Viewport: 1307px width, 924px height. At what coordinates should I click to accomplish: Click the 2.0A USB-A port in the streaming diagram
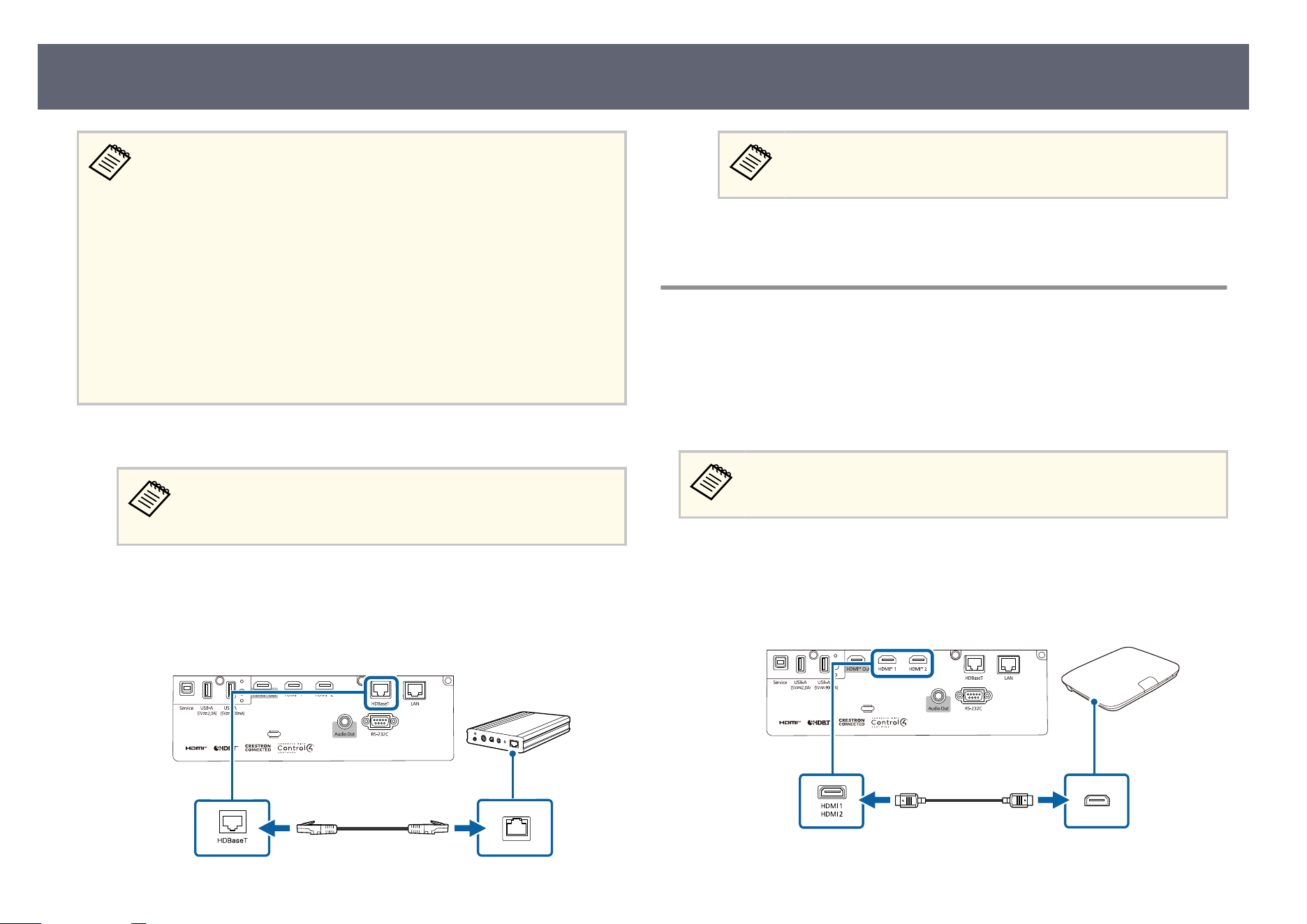(x=801, y=664)
